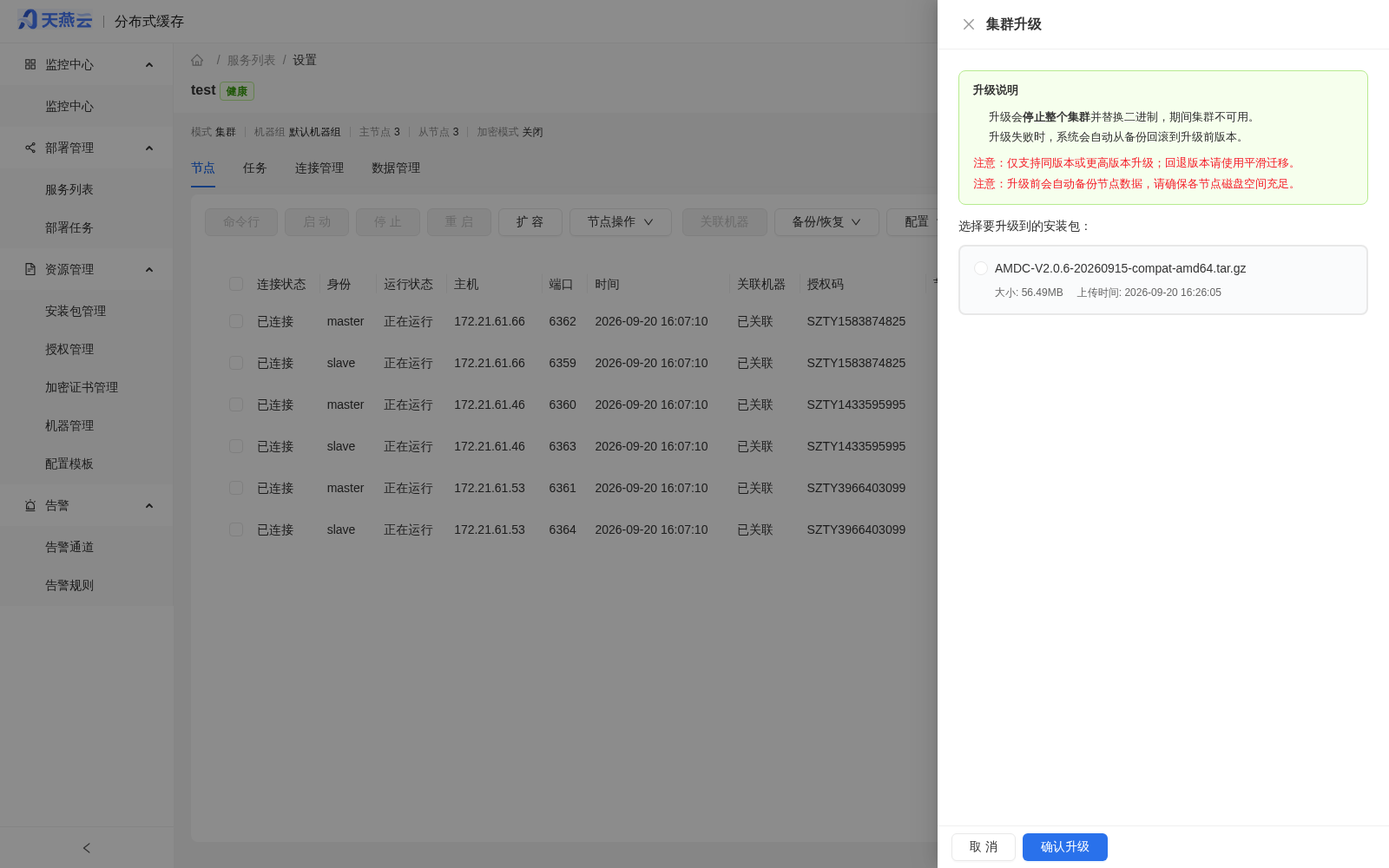Check the row with port 6359

[x=236, y=363]
